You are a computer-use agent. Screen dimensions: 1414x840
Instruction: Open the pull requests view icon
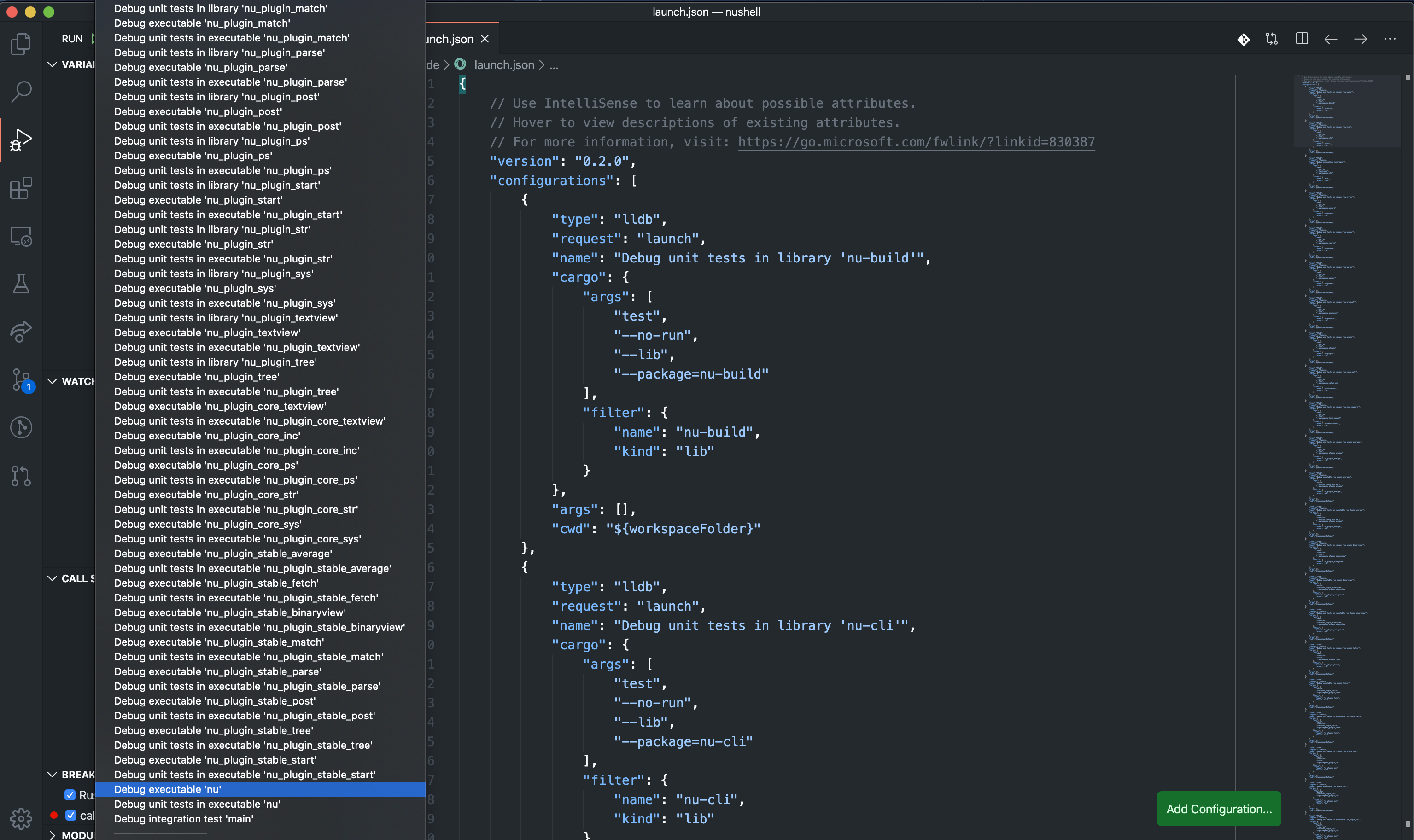click(21, 475)
